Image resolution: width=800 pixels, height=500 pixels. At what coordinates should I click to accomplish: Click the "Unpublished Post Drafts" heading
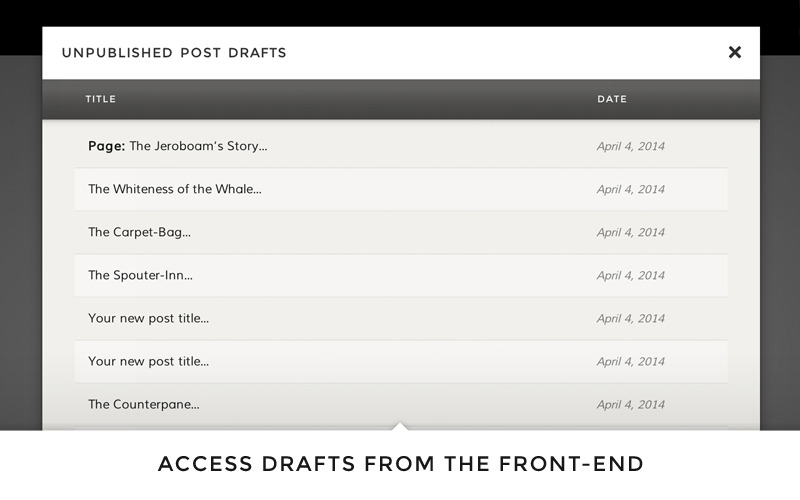coord(174,53)
